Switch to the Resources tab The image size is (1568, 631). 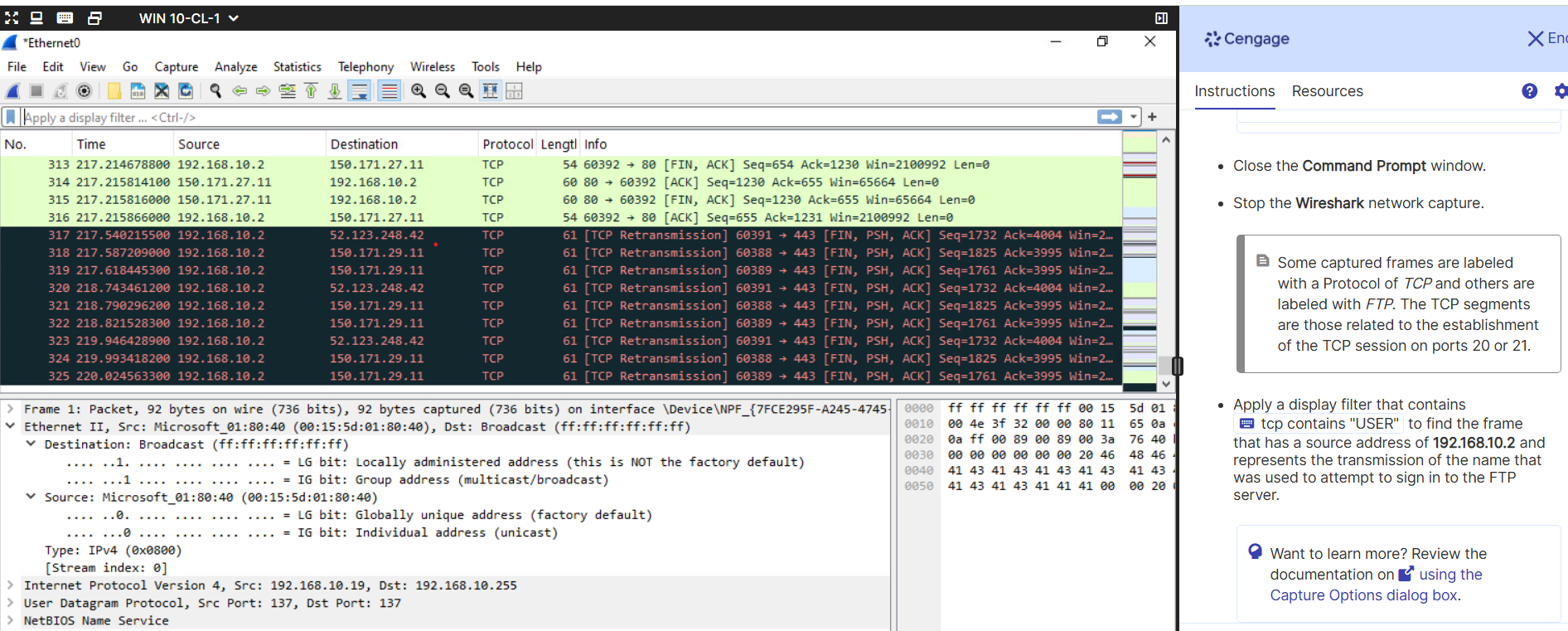click(1328, 91)
